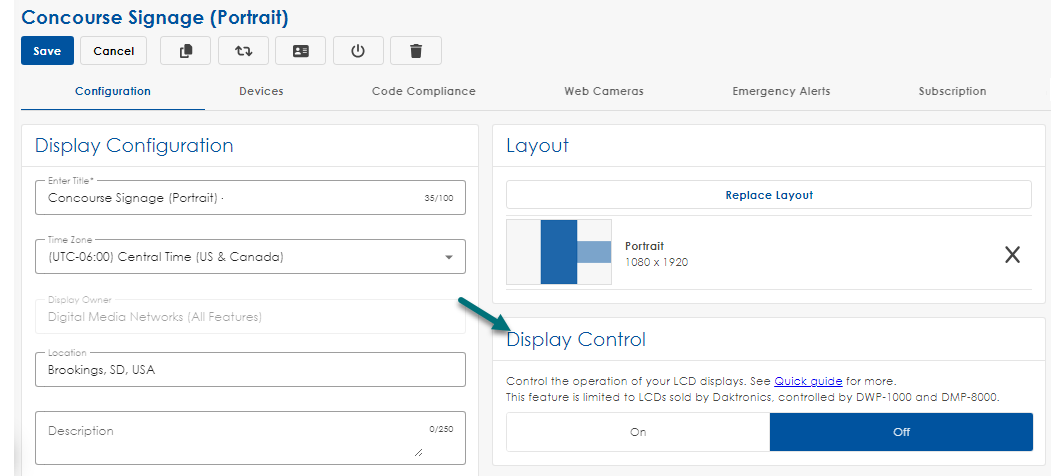Click the swap arrows toolbar icon
The height and width of the screenshot is (476, 1051).
pos(243,51)
